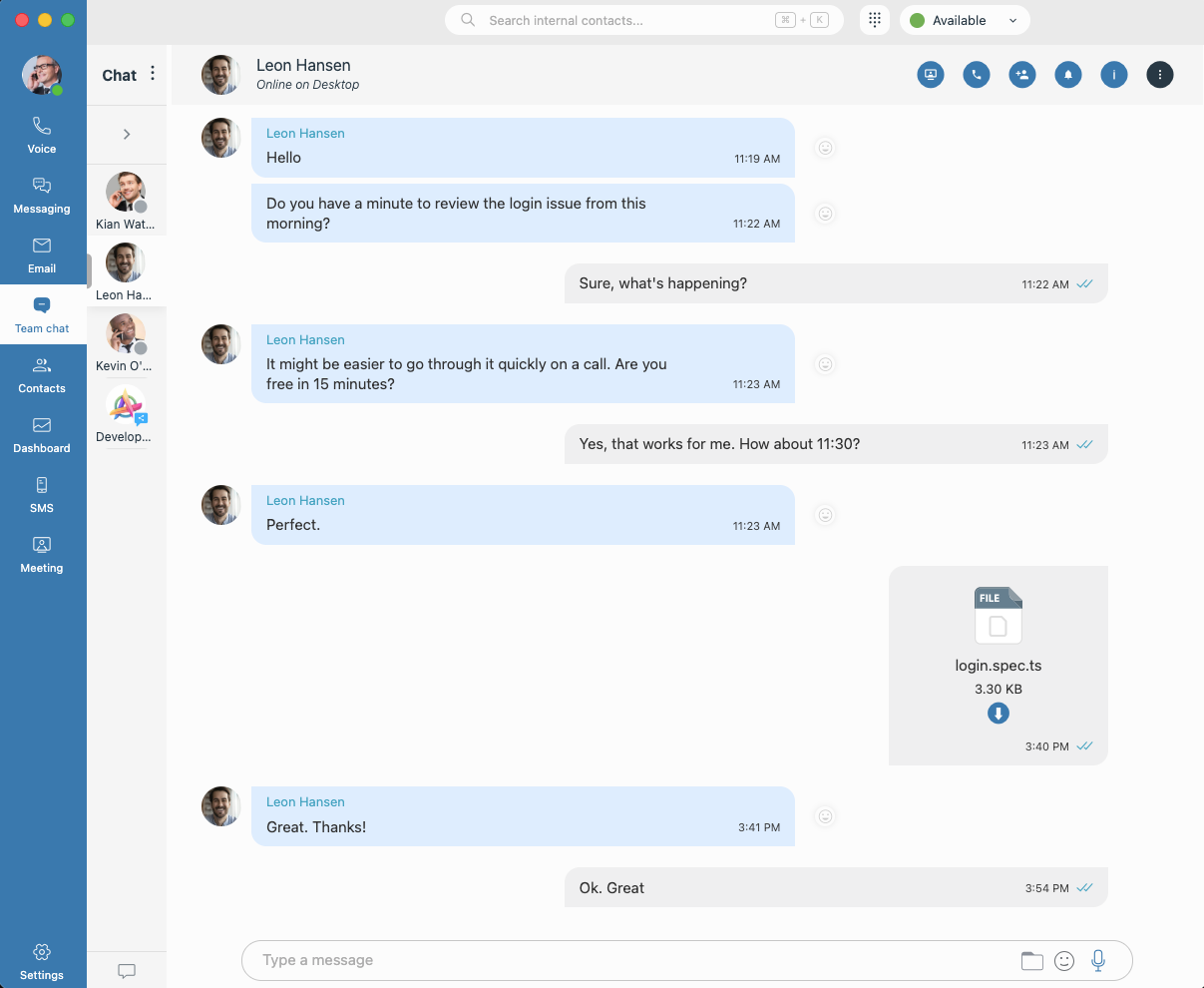The image size is (1204, 988).
Task: Open the Meeting section
Action: (x=41, y=554)
